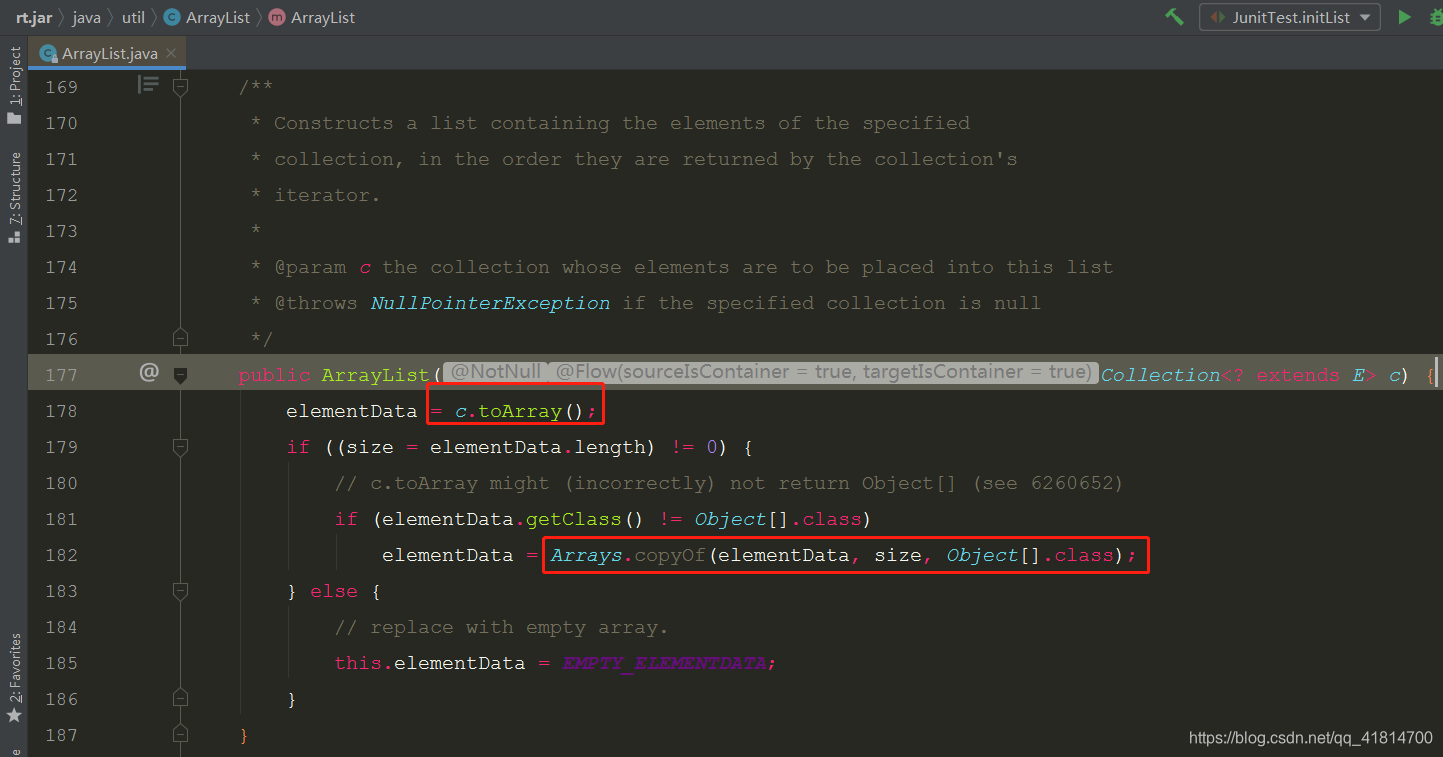Click the ArrayList class breadcrumb with C icon
The image size is (1443, 757).
coord(207,17)
